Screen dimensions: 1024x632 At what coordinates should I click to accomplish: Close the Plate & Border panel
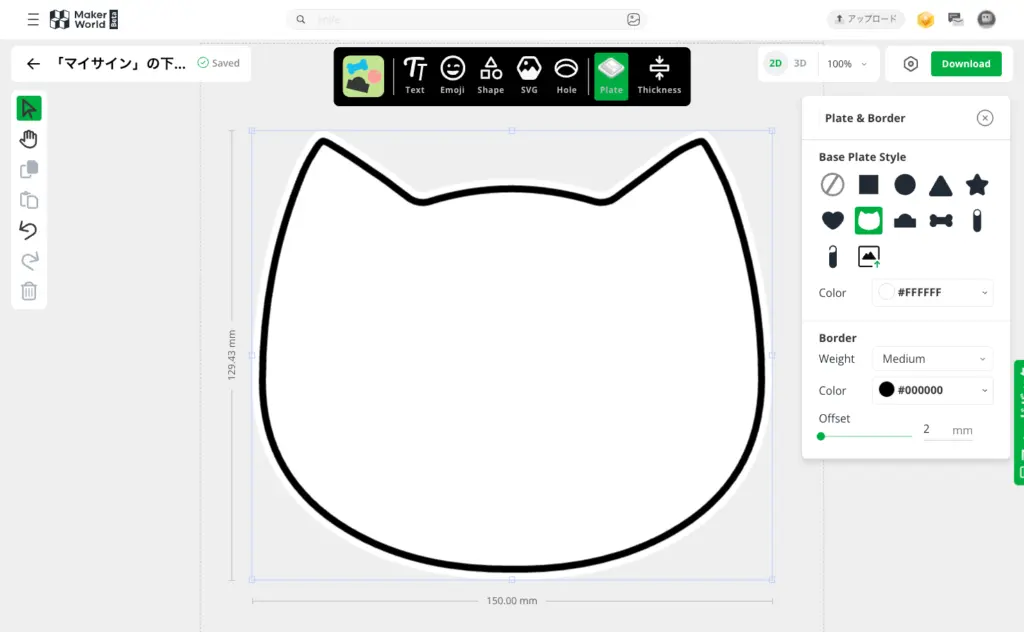[985, 118]
